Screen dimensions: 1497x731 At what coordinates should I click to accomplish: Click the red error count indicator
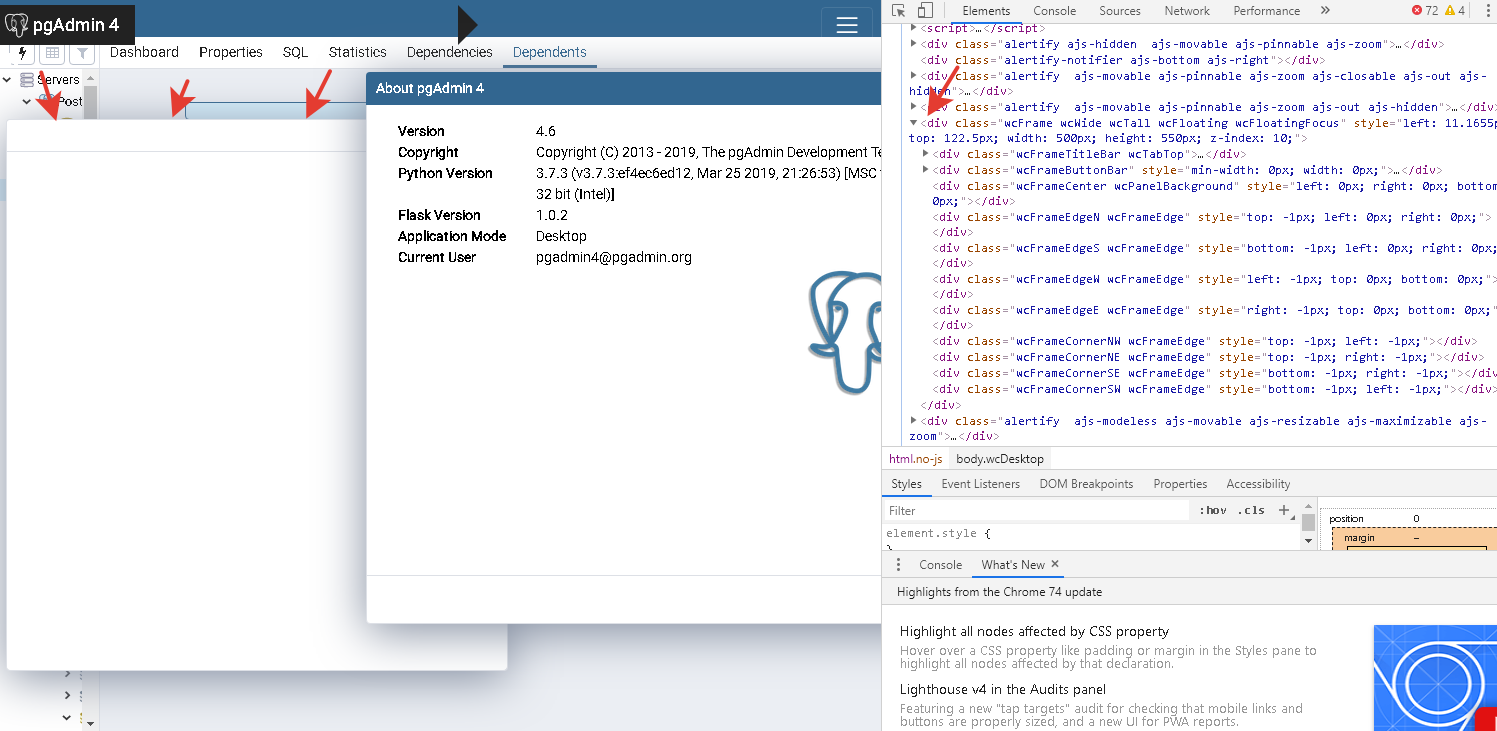[1424, 11]
